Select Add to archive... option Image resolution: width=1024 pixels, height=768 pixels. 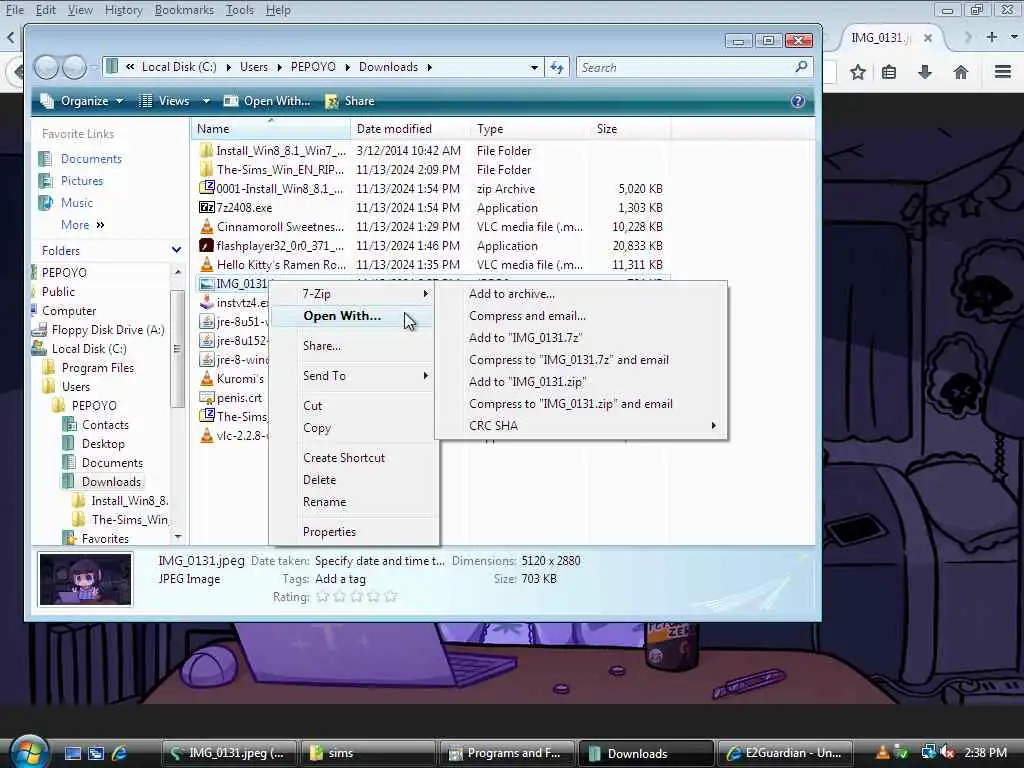pyautogui.click(x=512, y=294)
